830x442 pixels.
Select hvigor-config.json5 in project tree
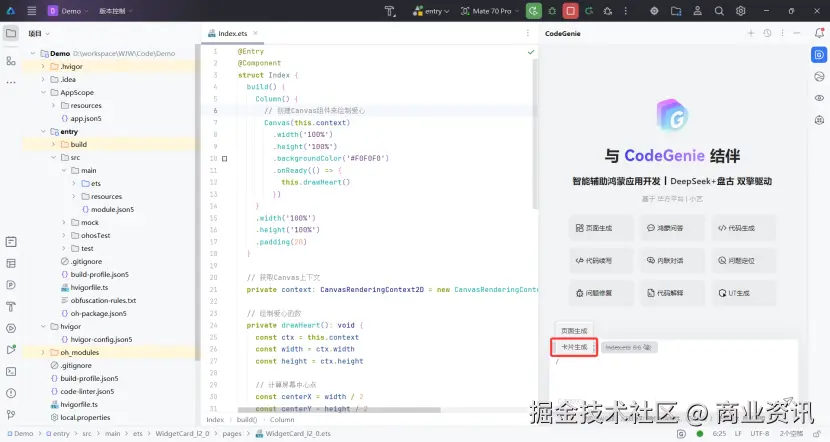(101, 339)
